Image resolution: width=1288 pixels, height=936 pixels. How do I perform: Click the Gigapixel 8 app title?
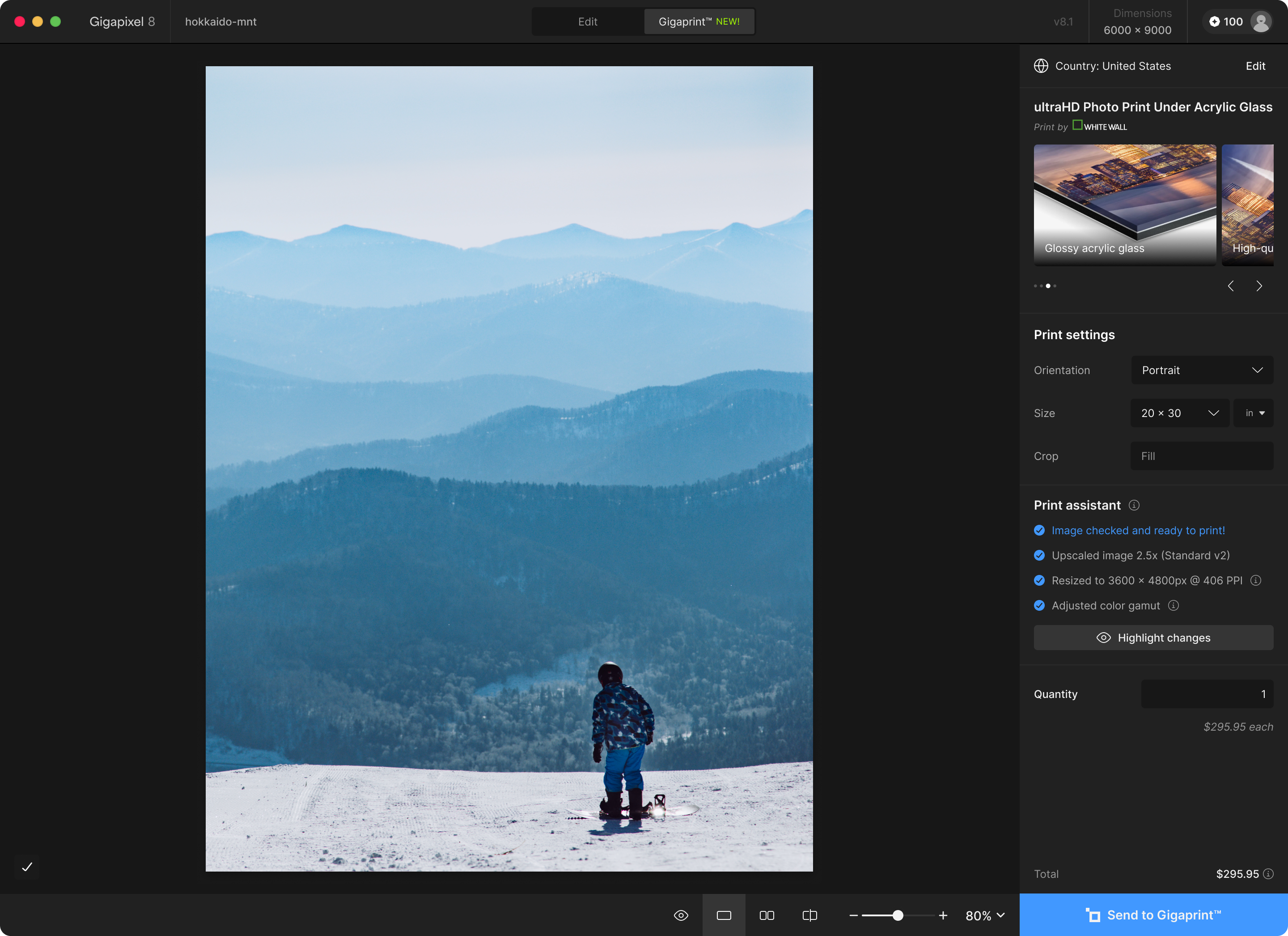click(122, 21)
